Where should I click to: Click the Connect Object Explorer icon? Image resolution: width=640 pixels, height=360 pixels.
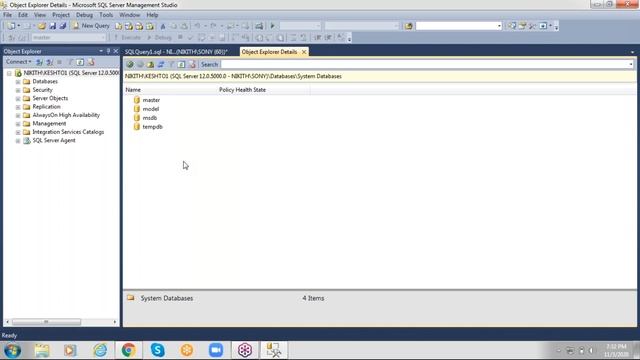tap(39, 62)
